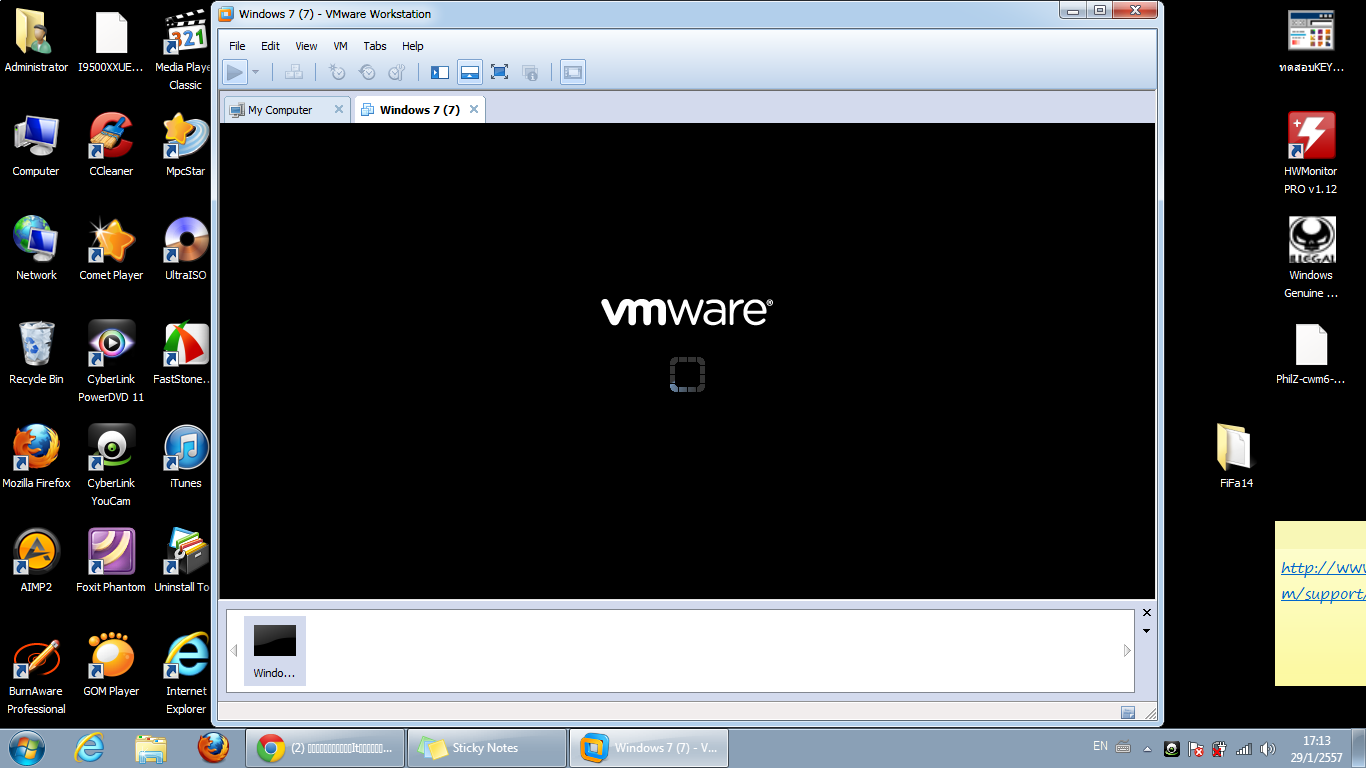Select the I9500XXUE file icon
Viewport: 1366px width, 768px height.
click(x=111, y=42)
